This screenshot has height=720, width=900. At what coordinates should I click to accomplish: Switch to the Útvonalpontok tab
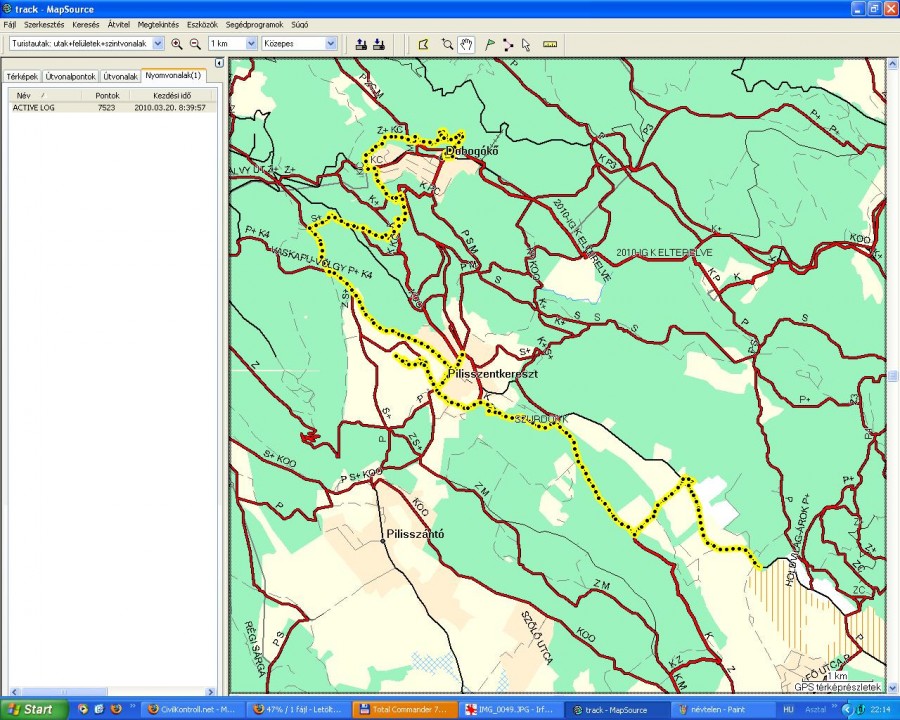(70, 76)
